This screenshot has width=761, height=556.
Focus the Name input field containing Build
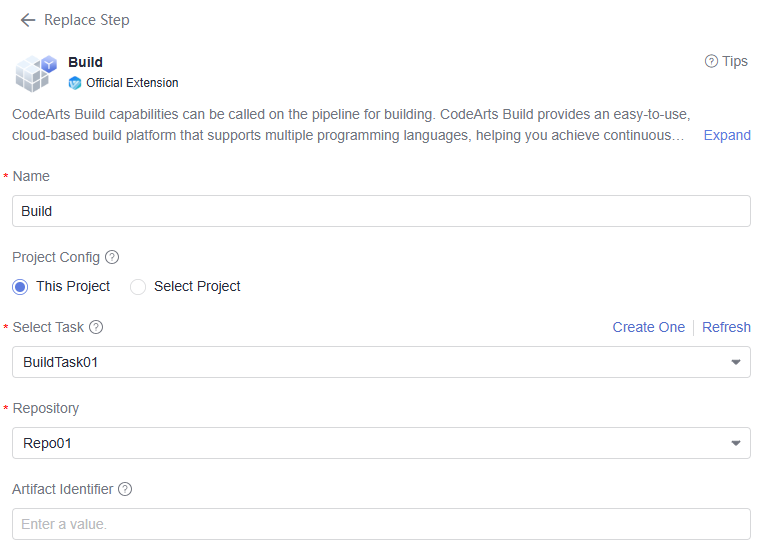click(381, 211)
